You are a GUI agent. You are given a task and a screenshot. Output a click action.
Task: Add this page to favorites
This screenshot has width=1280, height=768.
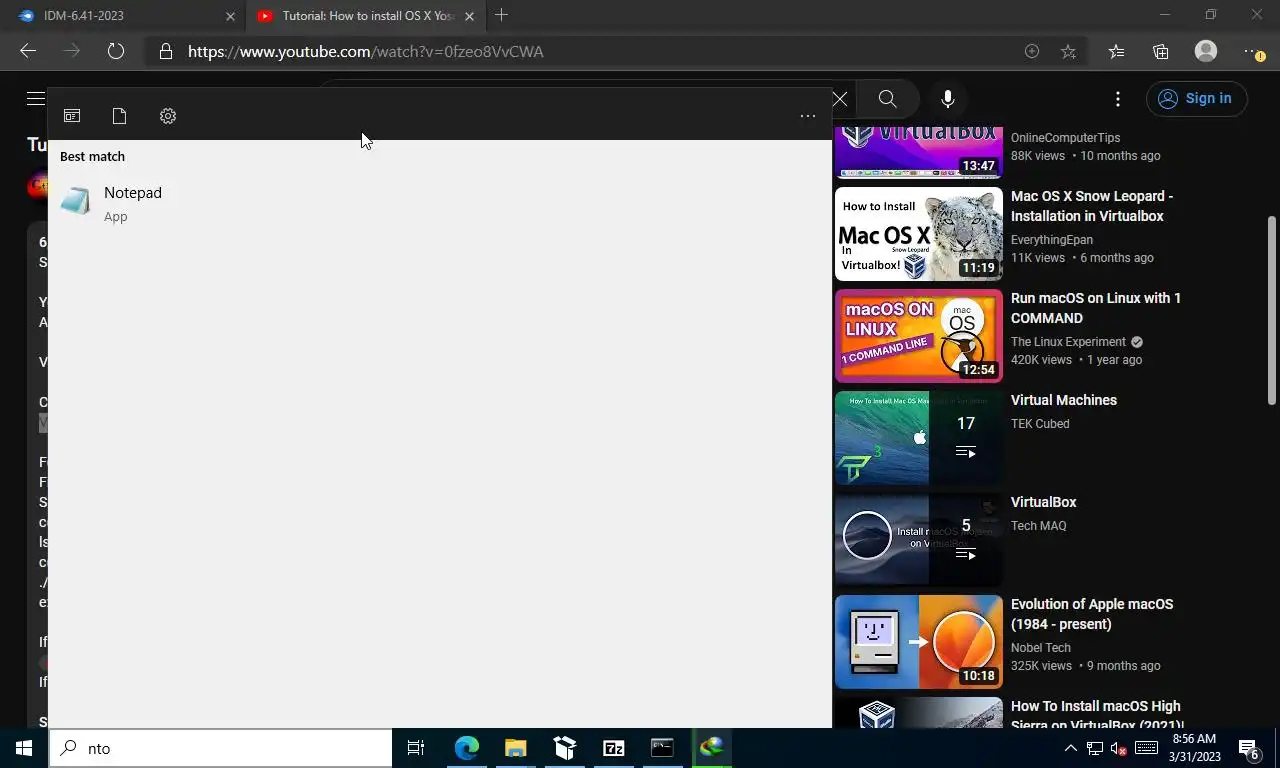[x=1069, y=51]
